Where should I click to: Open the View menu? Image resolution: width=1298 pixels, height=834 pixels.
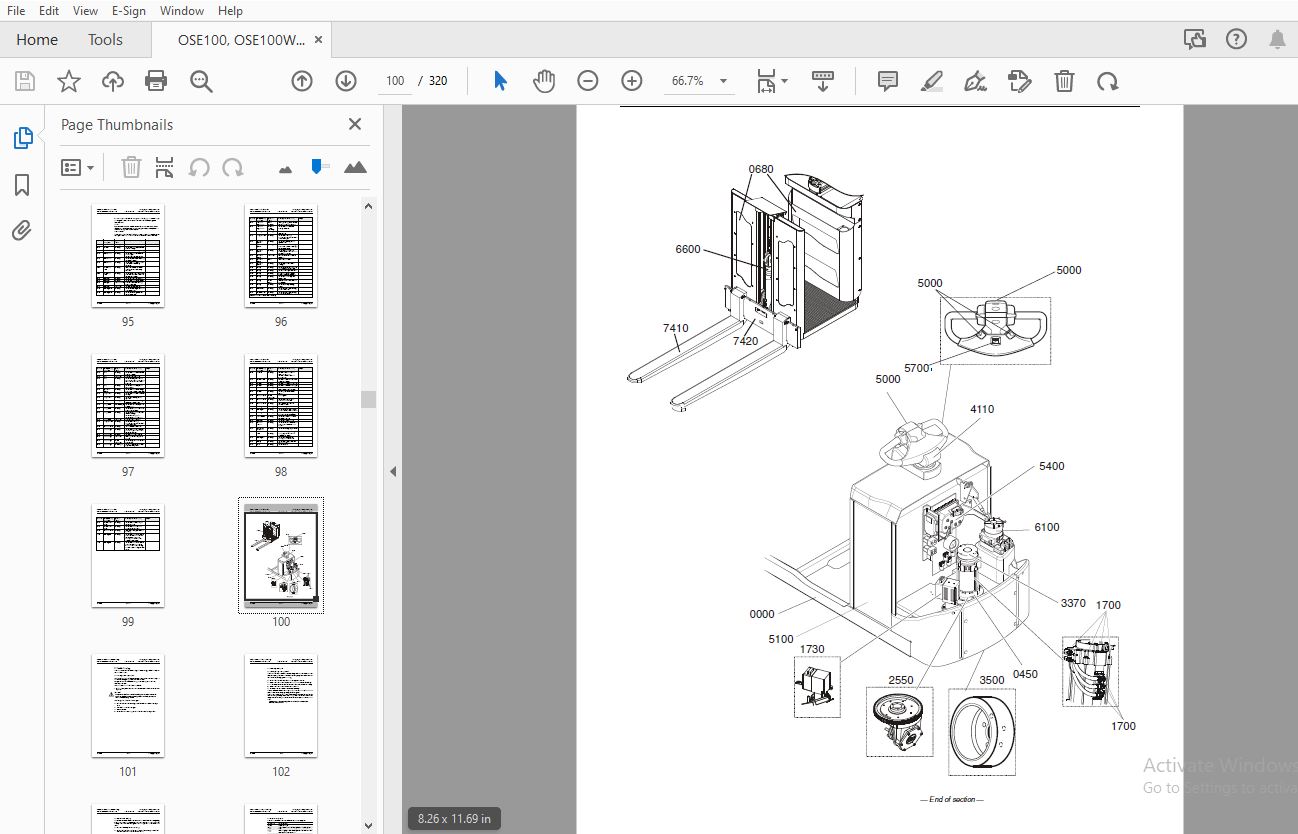click(x=86, y=10)
